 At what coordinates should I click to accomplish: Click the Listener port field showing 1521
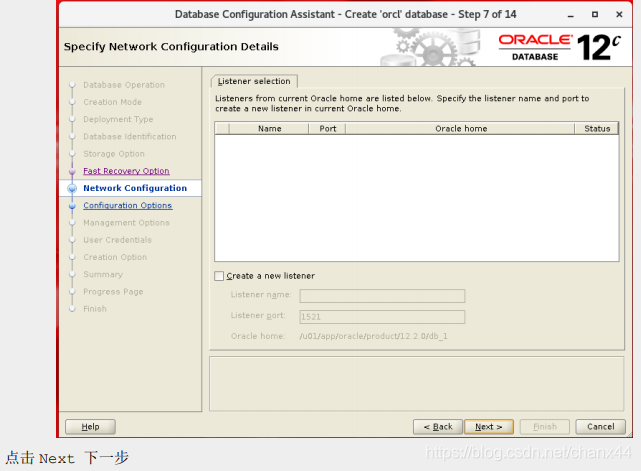pyautogui.click(x=382, y=317)
